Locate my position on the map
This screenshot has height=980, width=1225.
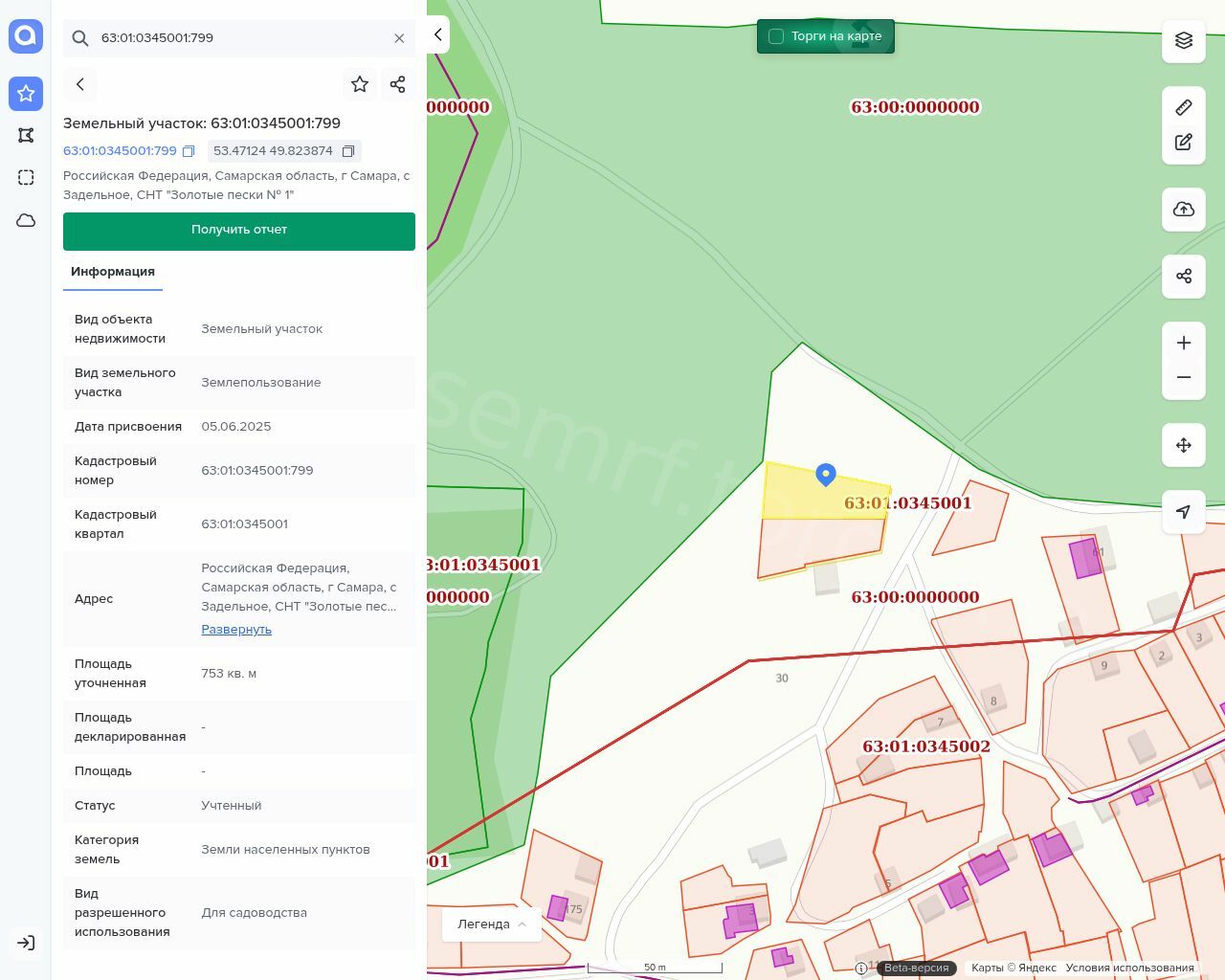point(1184,512)
